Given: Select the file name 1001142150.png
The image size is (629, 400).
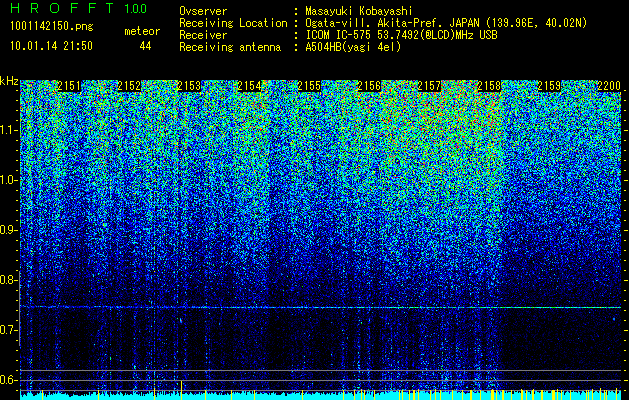Looking at the screenshot, I should [52, 27].
